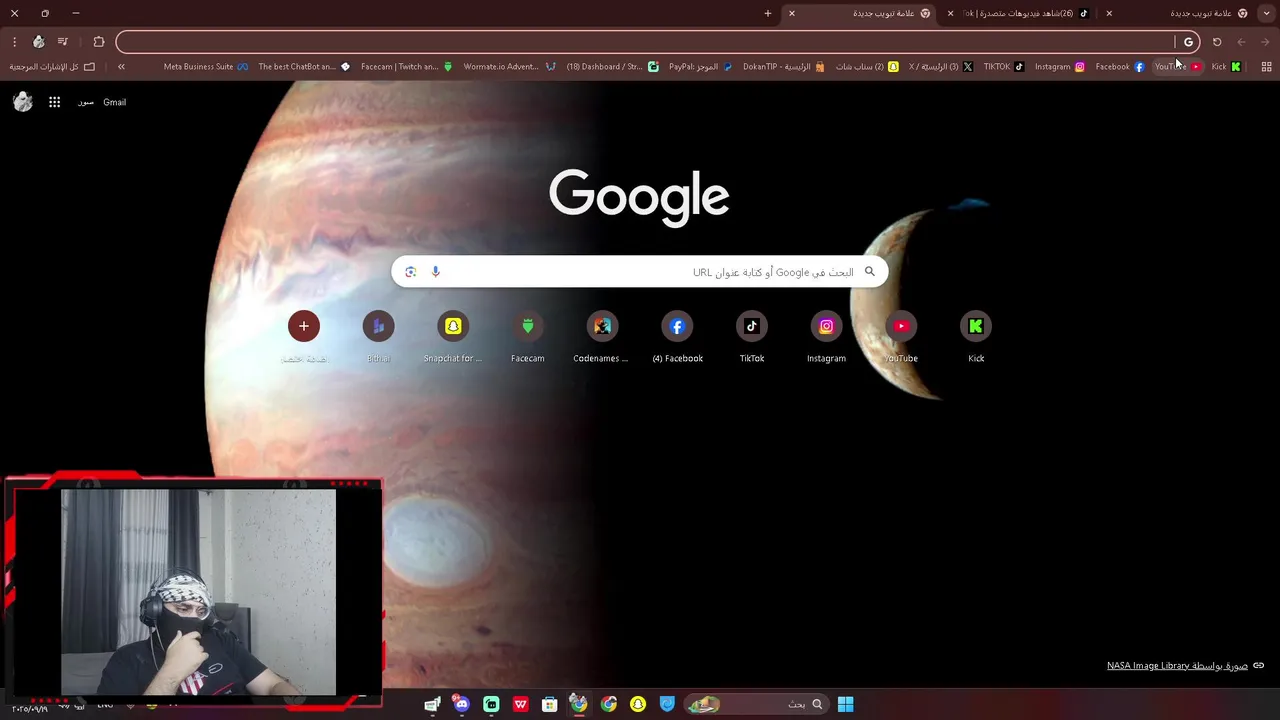Click the magnifier in Google search box
The image size is (1280, 720).
pos(869,272)
